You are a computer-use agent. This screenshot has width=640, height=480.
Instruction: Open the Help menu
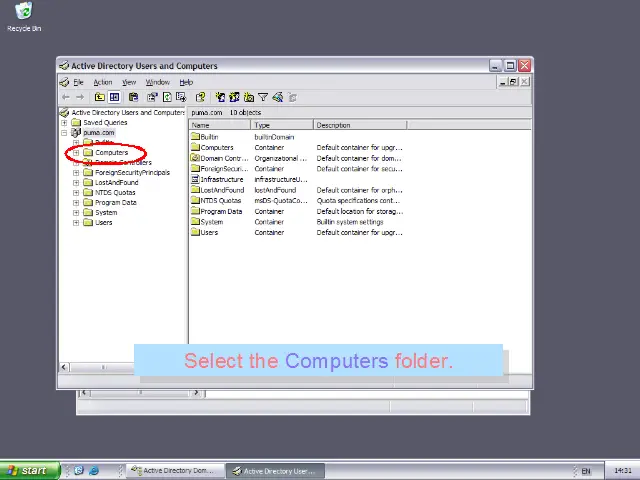[x=186, y=82]
